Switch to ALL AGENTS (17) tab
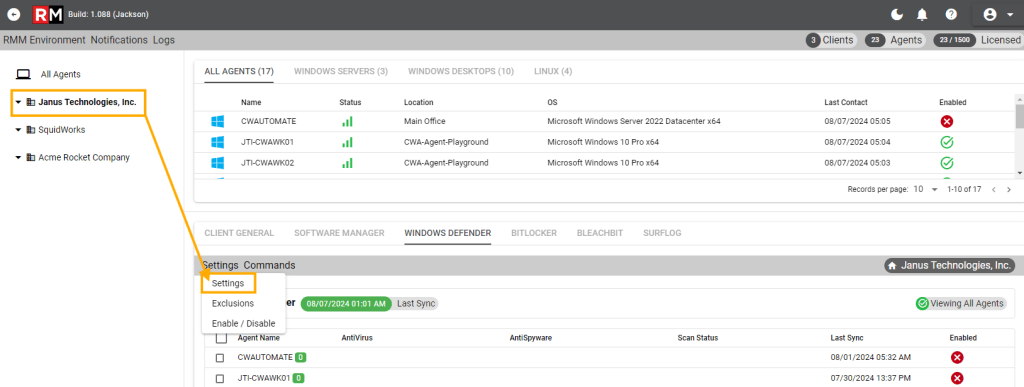Viewport: 1024px width, 387px height. pyautogui.click(x=239, y=71)
